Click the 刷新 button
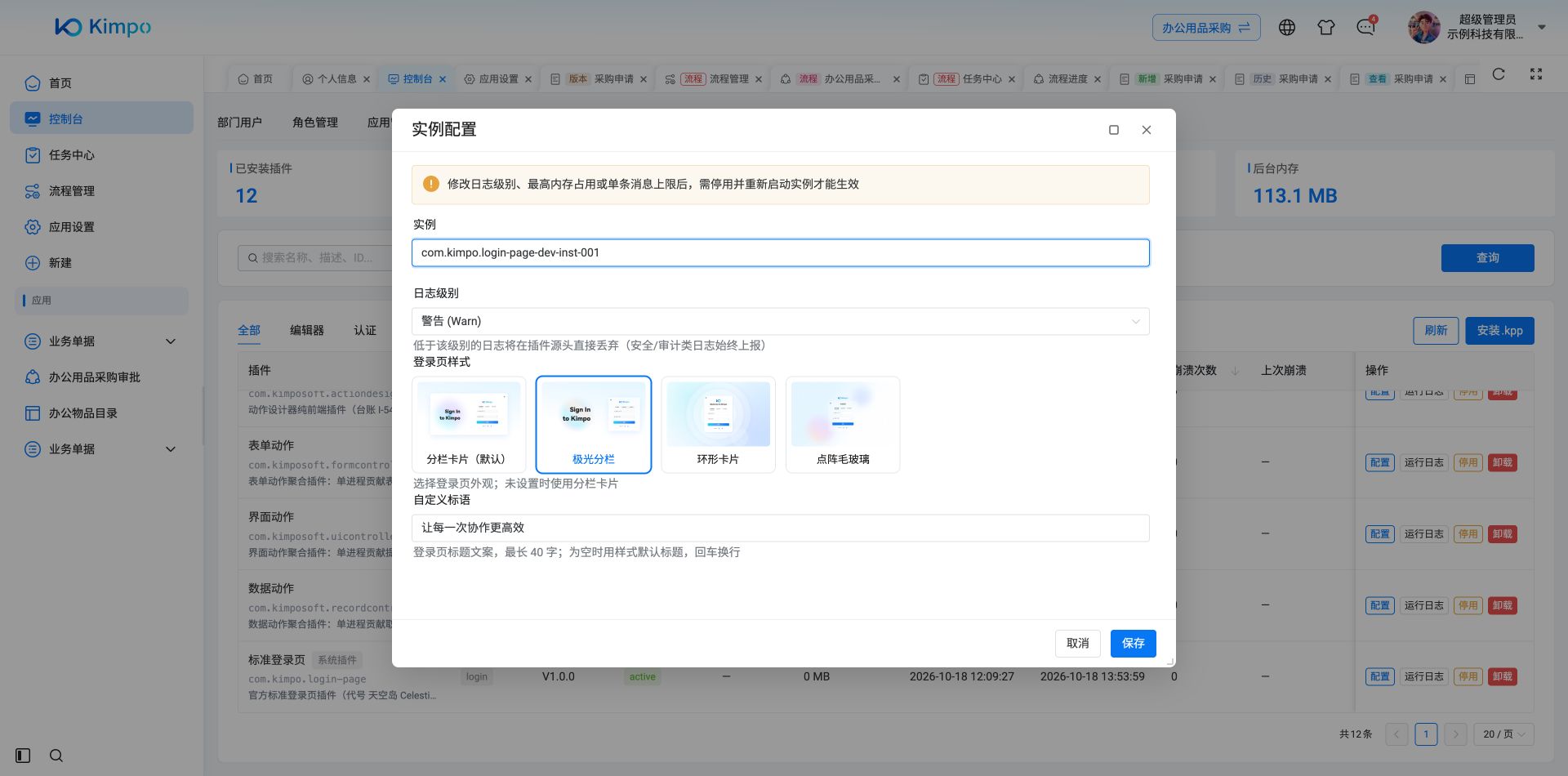Image resolution: width=1568 pixels, height=776 pixels. [1436, 331]
